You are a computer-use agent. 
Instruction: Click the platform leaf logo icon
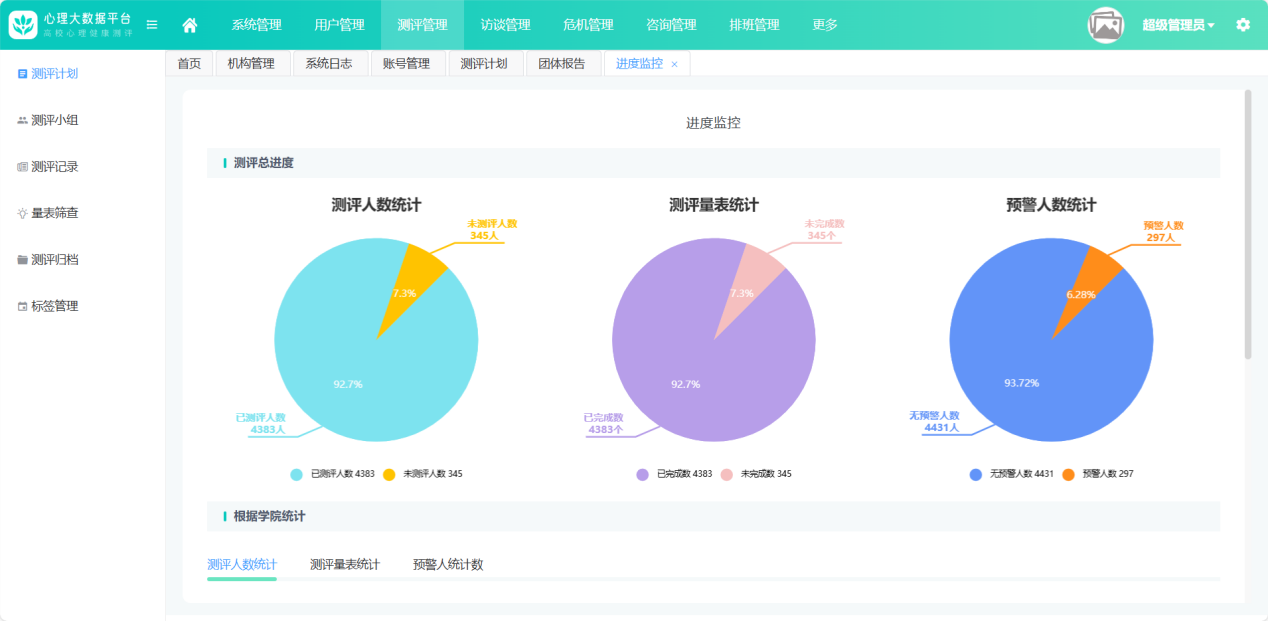[x=23, y=25]
